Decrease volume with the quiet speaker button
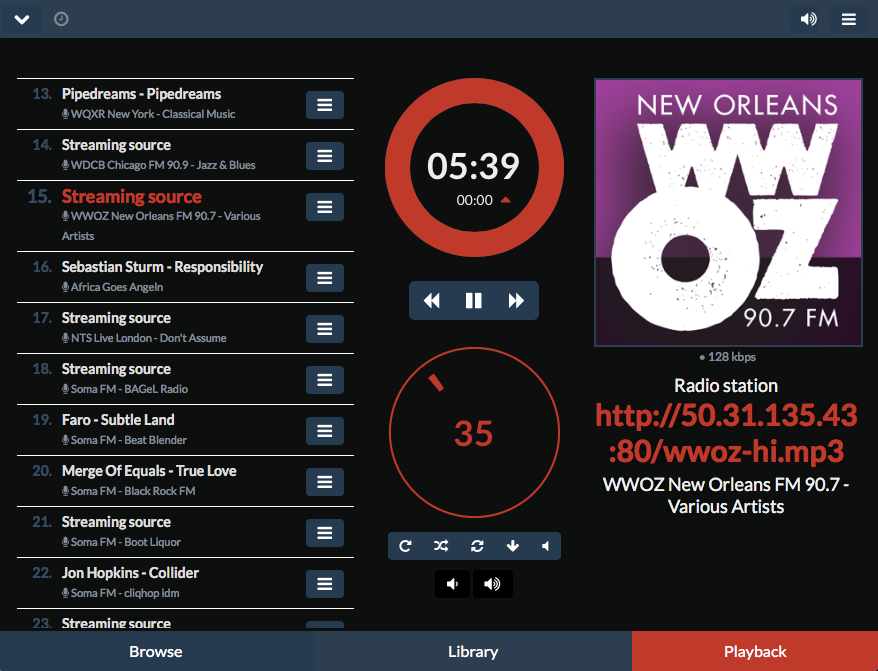 (452, 584)
